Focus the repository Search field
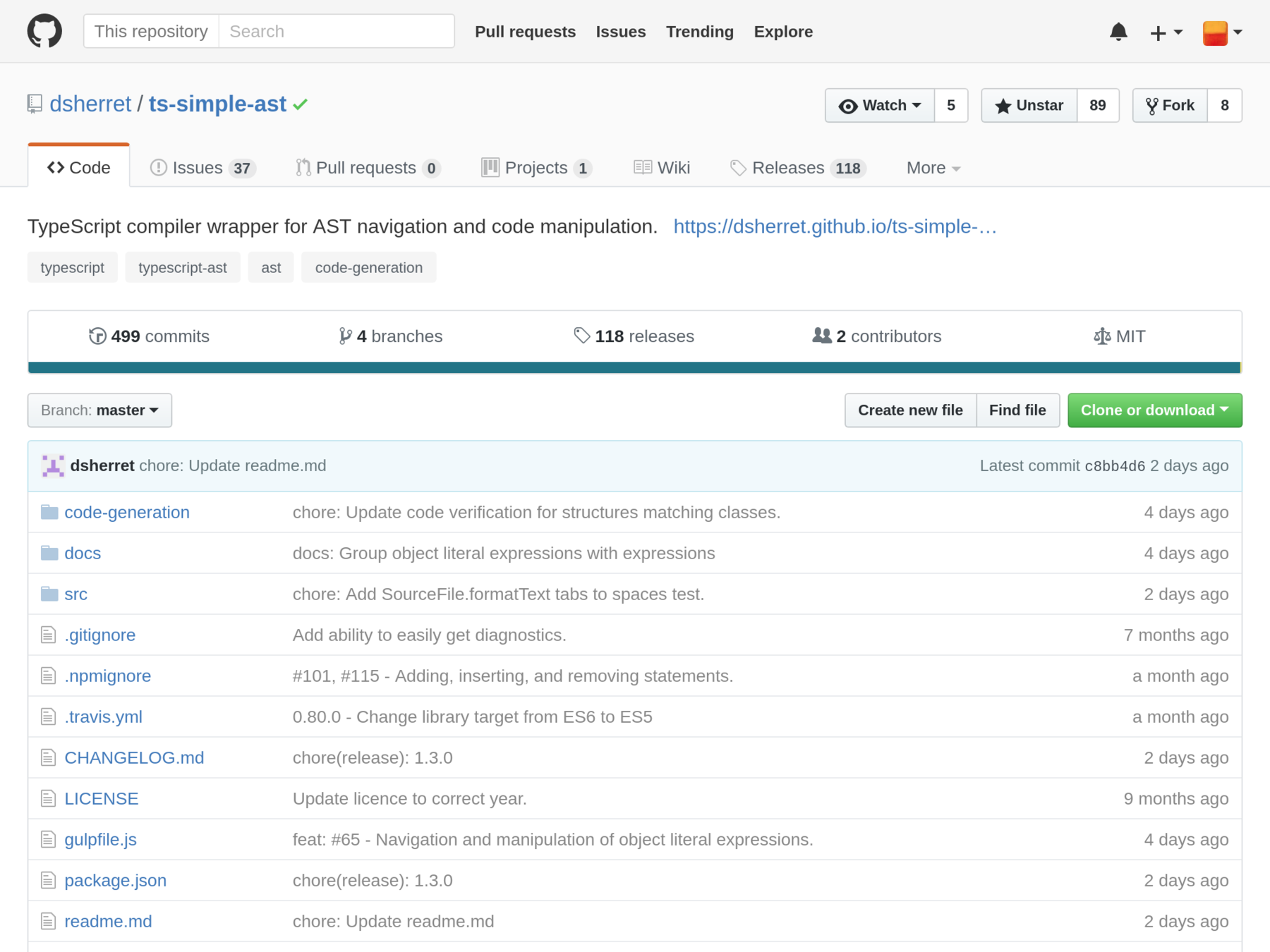The image size is (1270, 952). pyautogui.click(x=337, y=32)
